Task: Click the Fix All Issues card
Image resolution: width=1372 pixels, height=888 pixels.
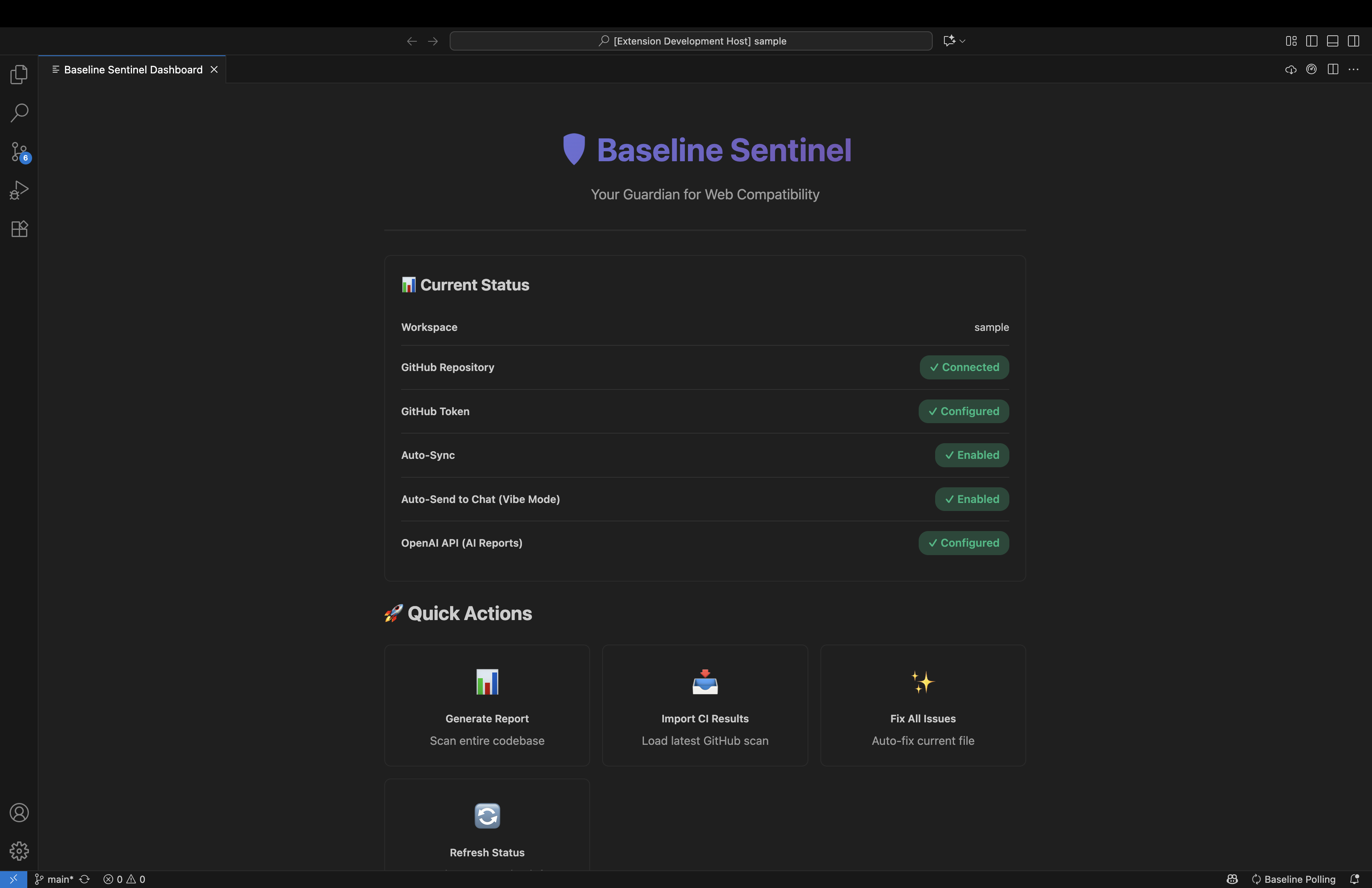Action: tap(922, 706)
